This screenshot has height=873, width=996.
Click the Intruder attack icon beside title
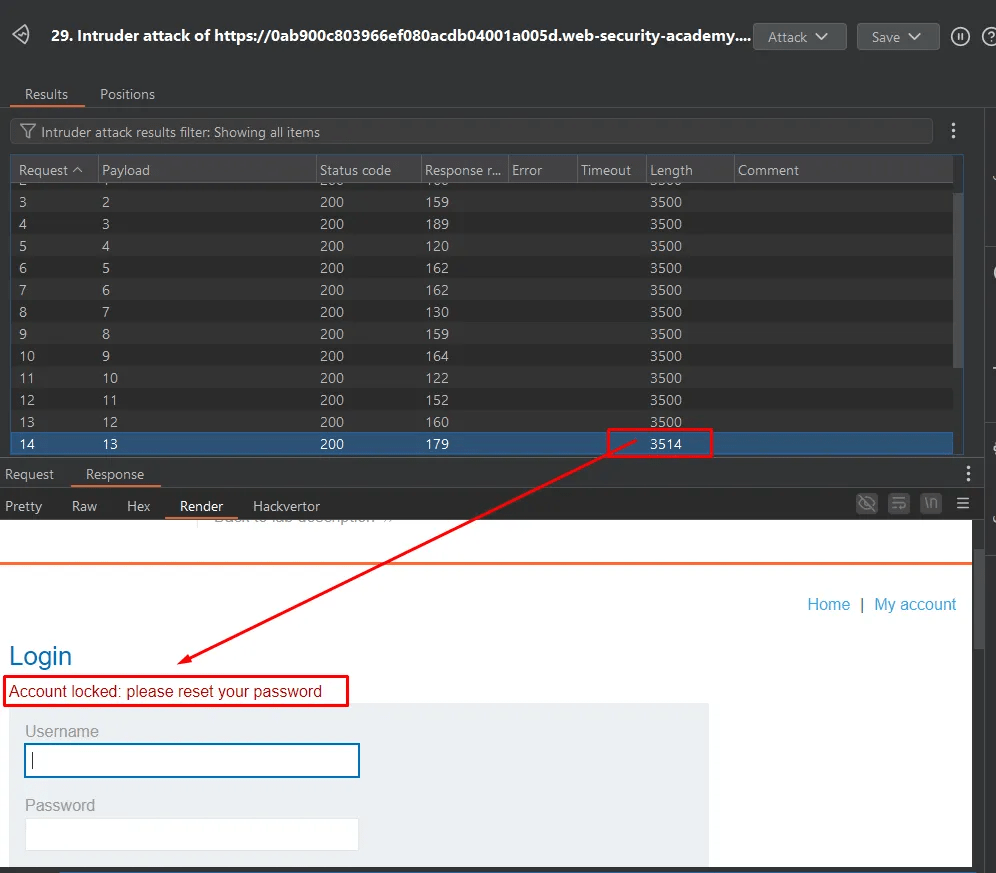pyautogui.click(x=21, y=36)
